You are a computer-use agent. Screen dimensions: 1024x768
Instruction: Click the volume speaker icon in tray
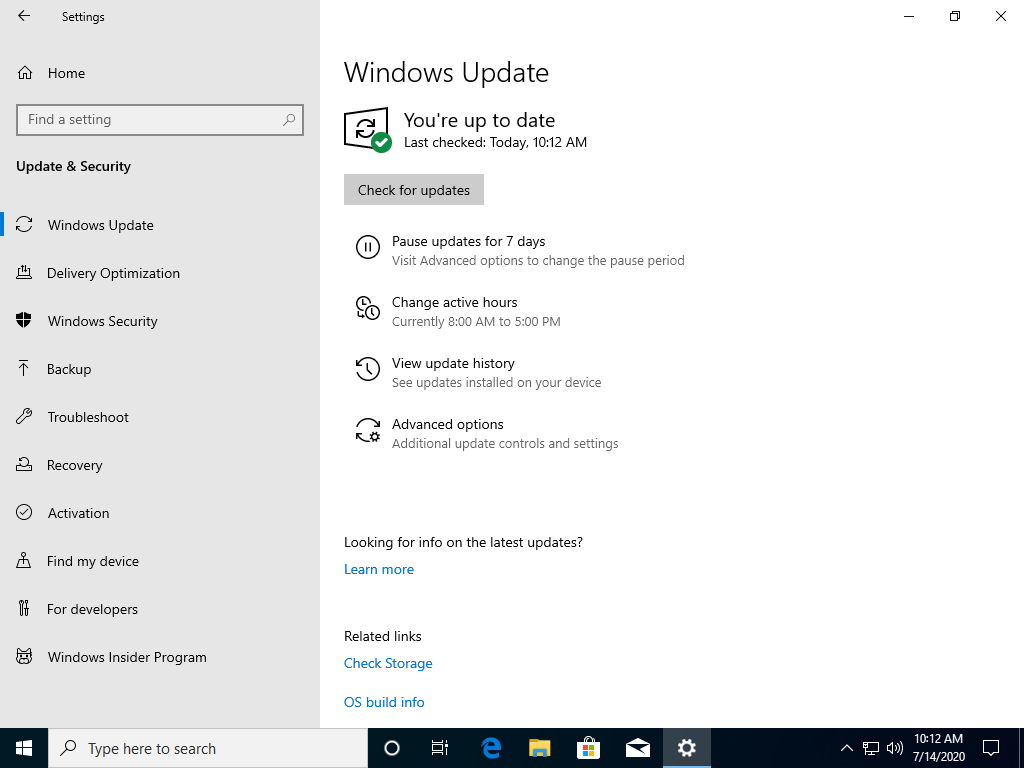895,748
